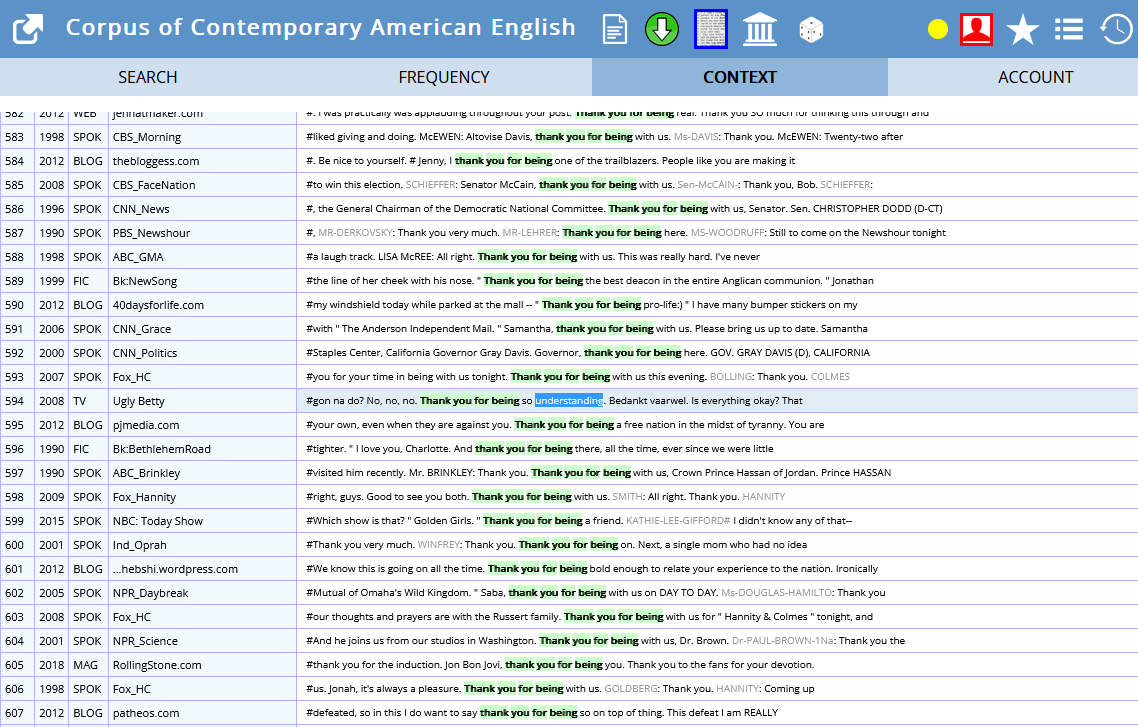
Task: Open the CBS_FaceNation source entry
Action: [154, 185]
